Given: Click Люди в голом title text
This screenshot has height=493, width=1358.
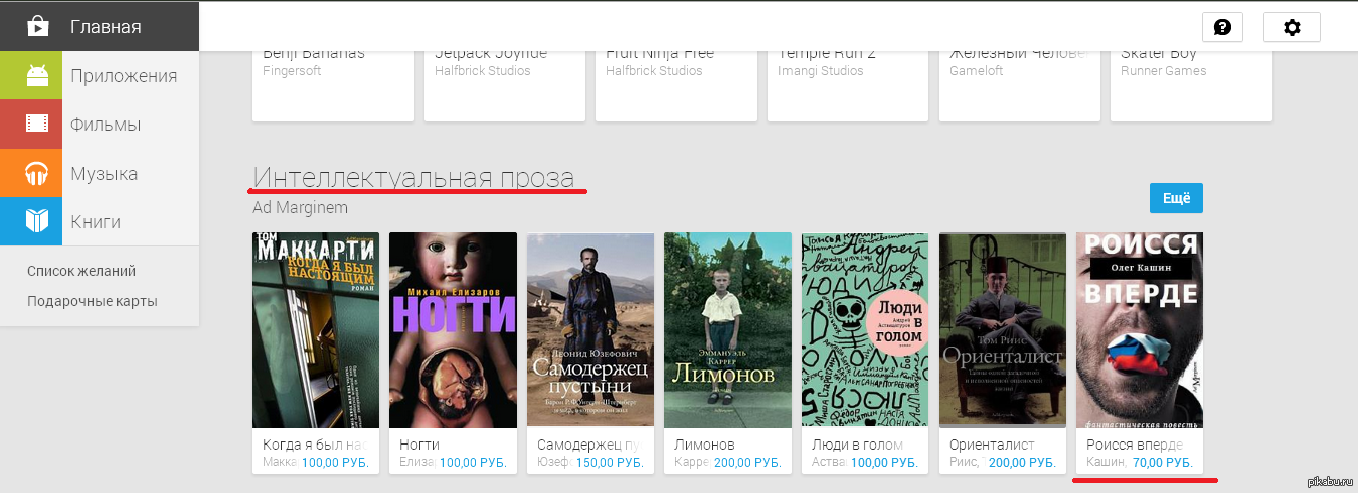Looking at the screenshot, I should point(858,444).
